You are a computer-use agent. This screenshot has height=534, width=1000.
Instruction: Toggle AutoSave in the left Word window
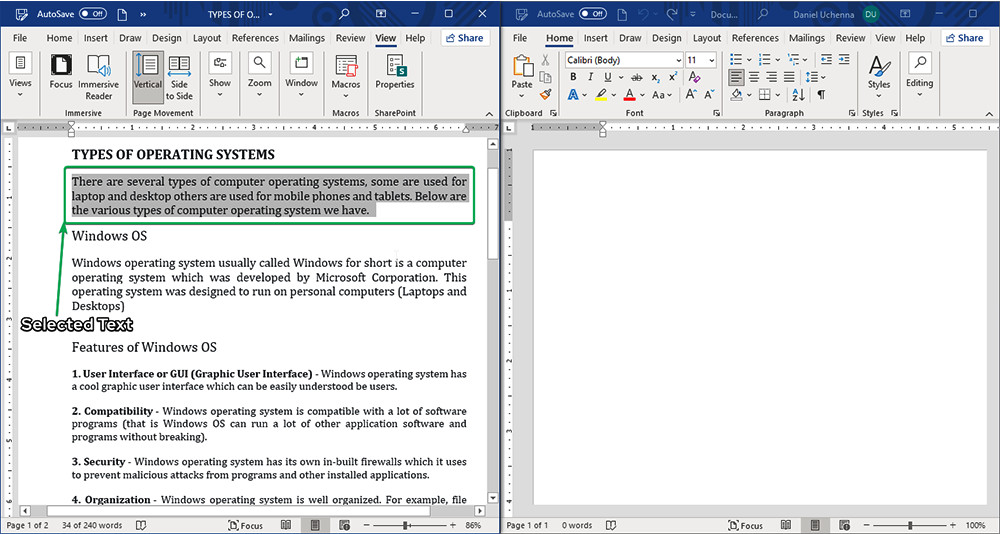92,14
